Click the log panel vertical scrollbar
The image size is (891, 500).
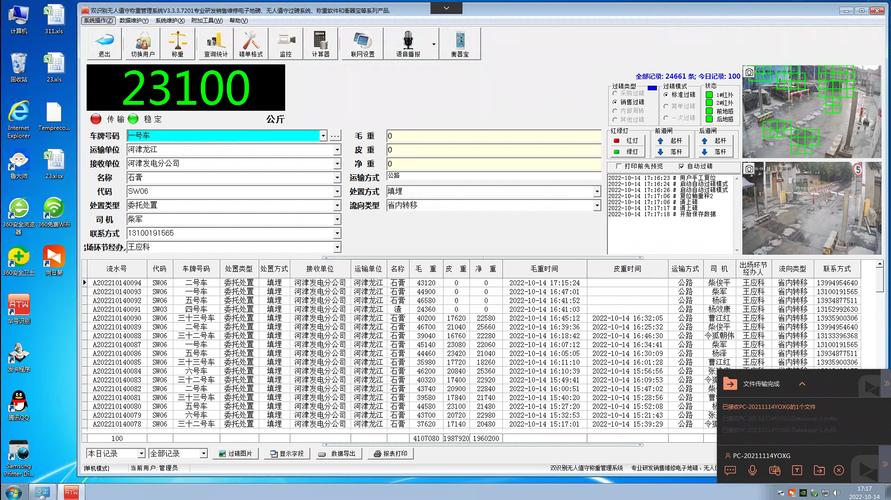pyautogui.click(x=737, y=213)
